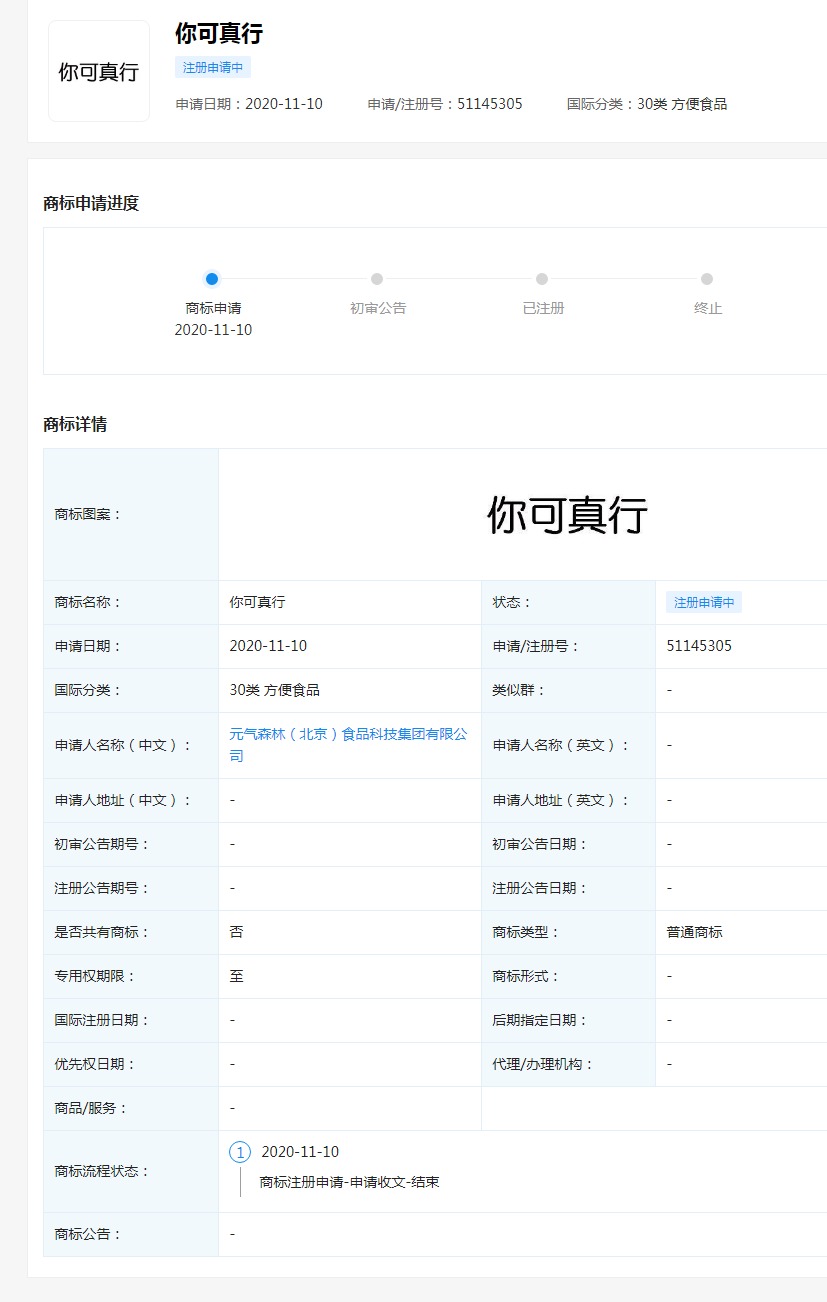
Task: Click the 你可真行 trademark logo thumbnail
Action: click(x=99, y=71)
